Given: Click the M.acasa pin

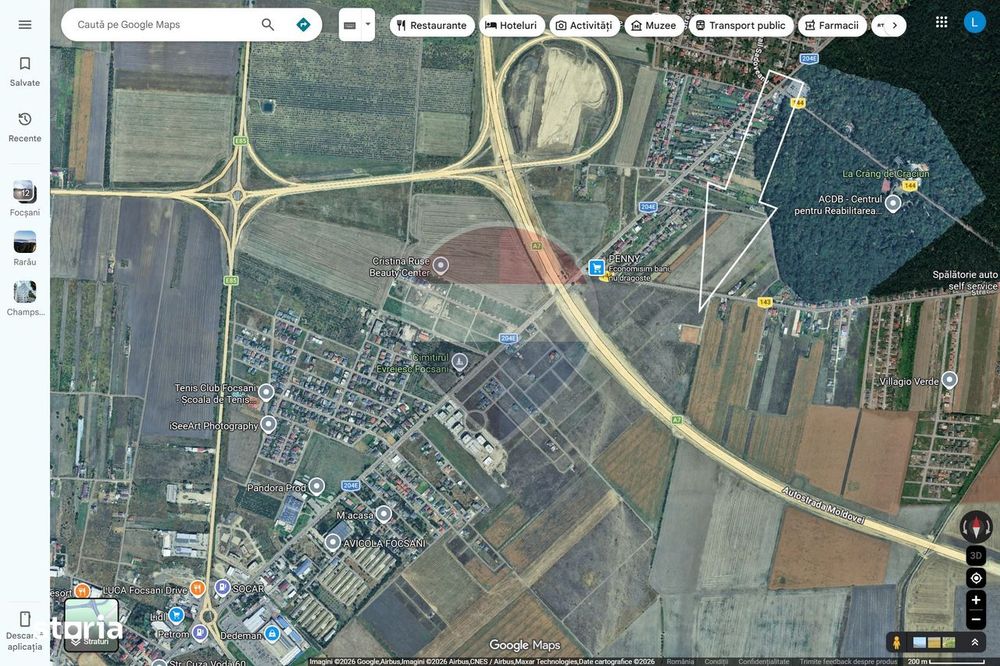Looking at the screenshot, I should point(383,514).
